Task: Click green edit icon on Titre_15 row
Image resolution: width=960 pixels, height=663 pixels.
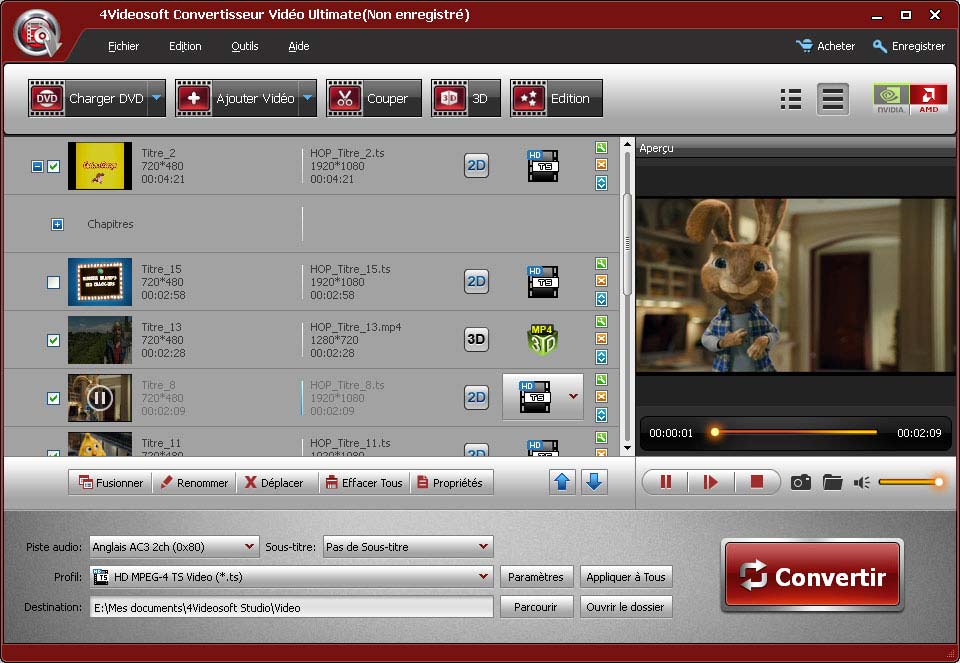Action: click(601, 263)
